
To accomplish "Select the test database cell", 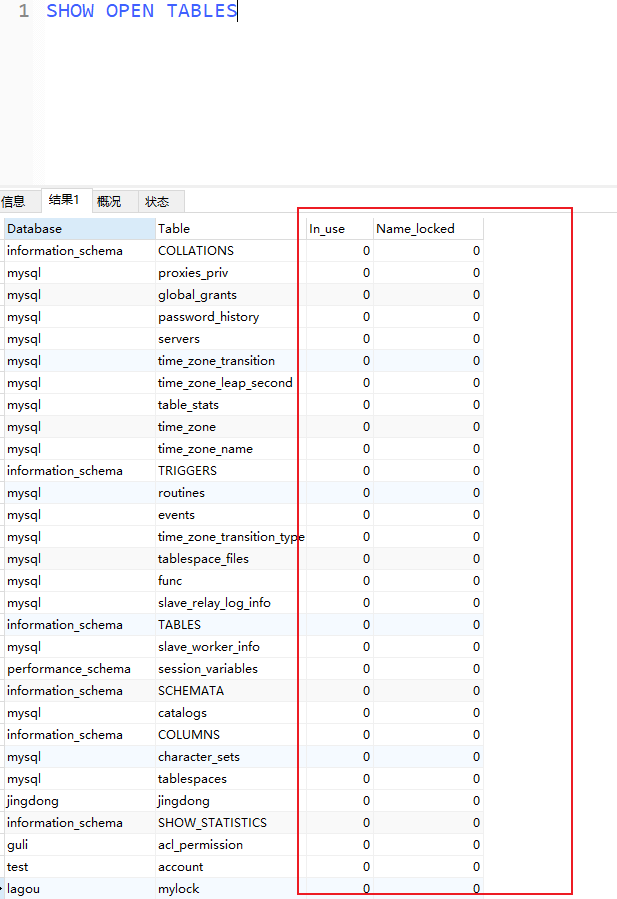I will coord(80,867).
